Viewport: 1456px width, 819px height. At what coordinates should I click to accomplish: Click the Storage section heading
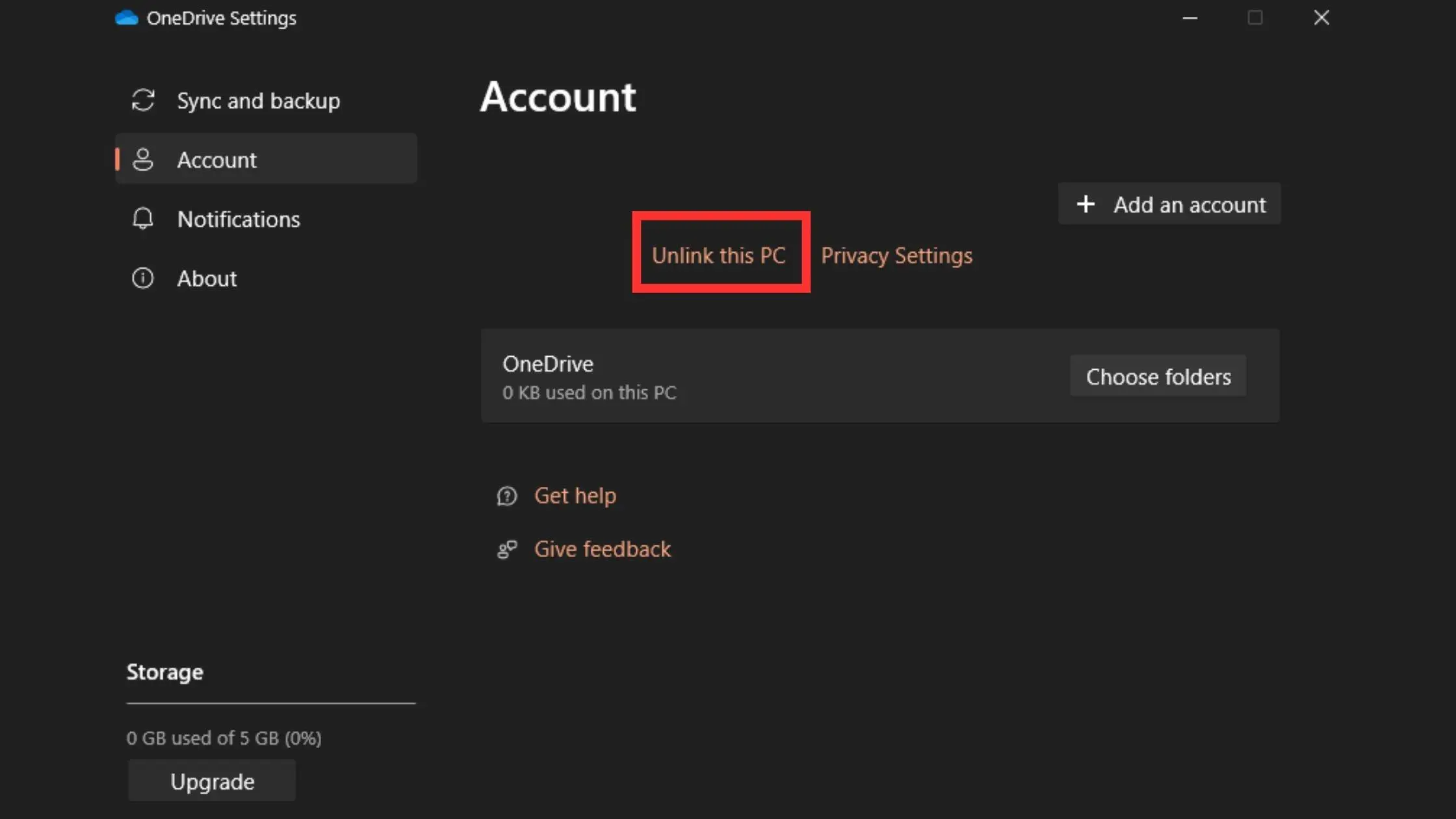[164, 671]
